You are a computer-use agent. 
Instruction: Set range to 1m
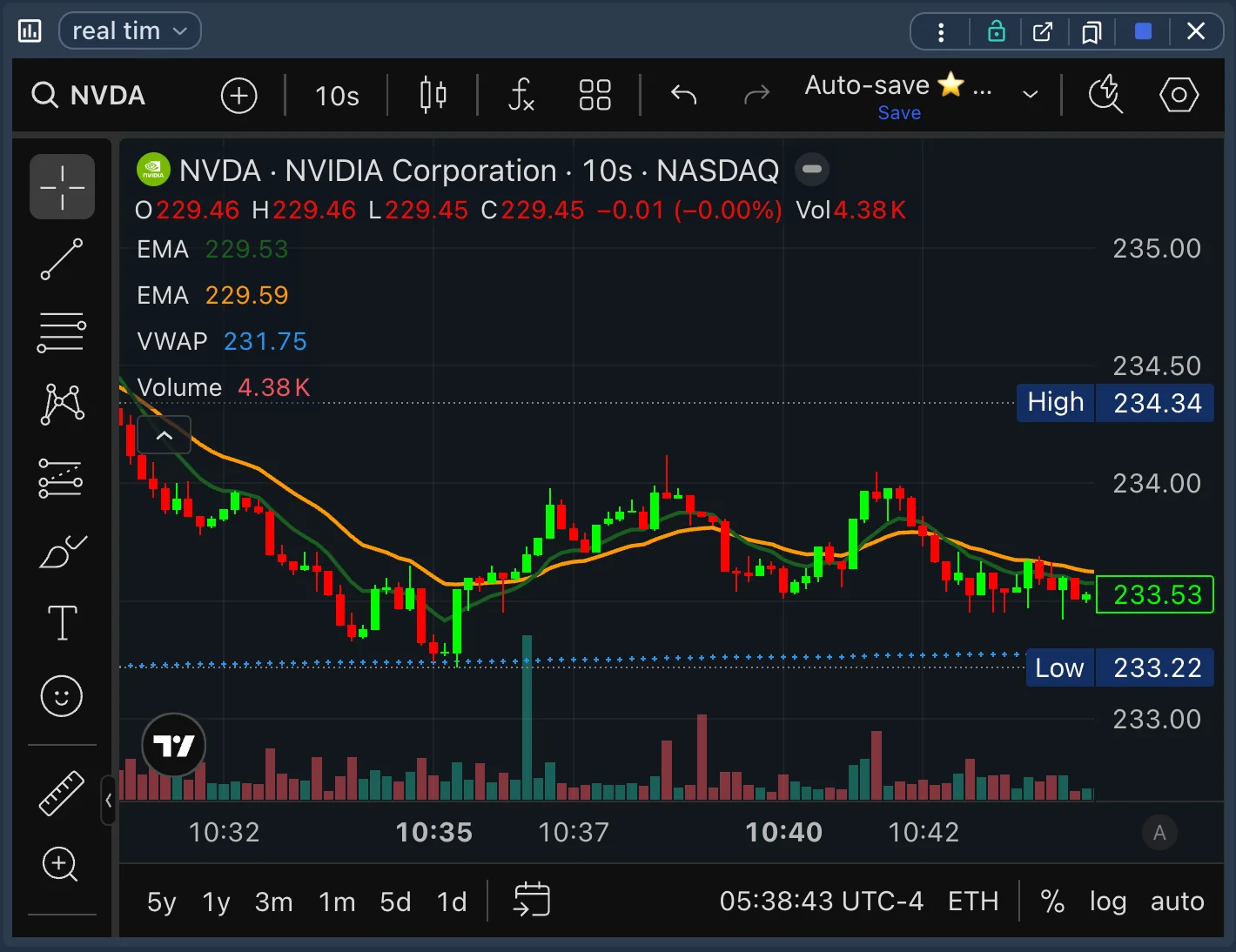(337, 902)
